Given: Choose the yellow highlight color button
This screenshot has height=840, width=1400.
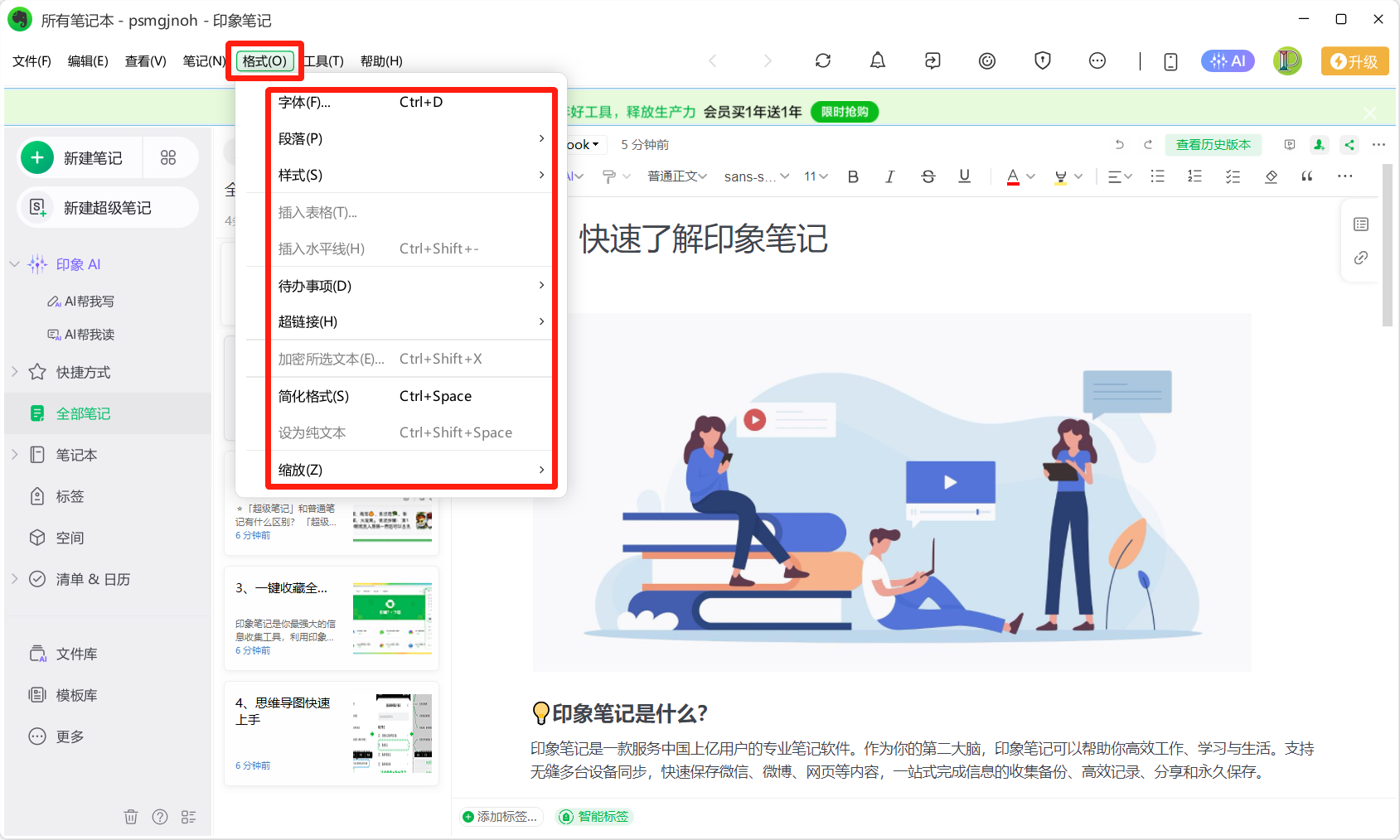Looking at the screenshot, I should pos(1060,176).
